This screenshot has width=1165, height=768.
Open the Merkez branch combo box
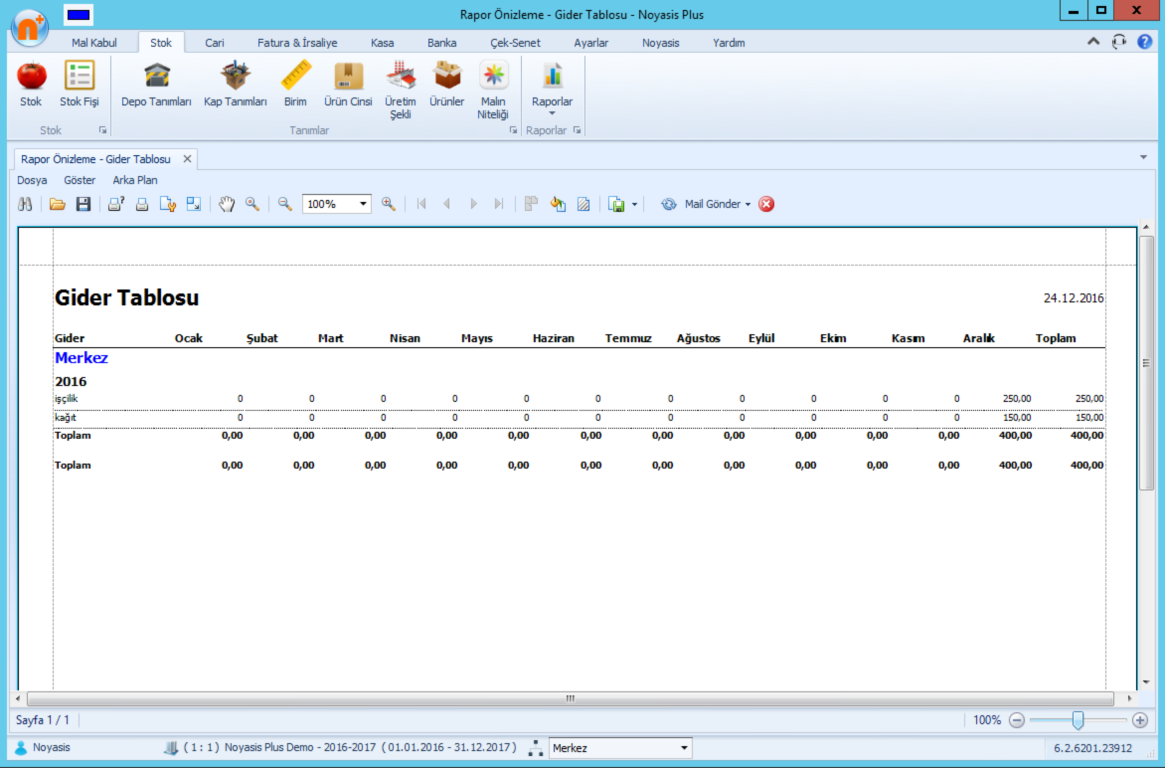pos(620,748)
